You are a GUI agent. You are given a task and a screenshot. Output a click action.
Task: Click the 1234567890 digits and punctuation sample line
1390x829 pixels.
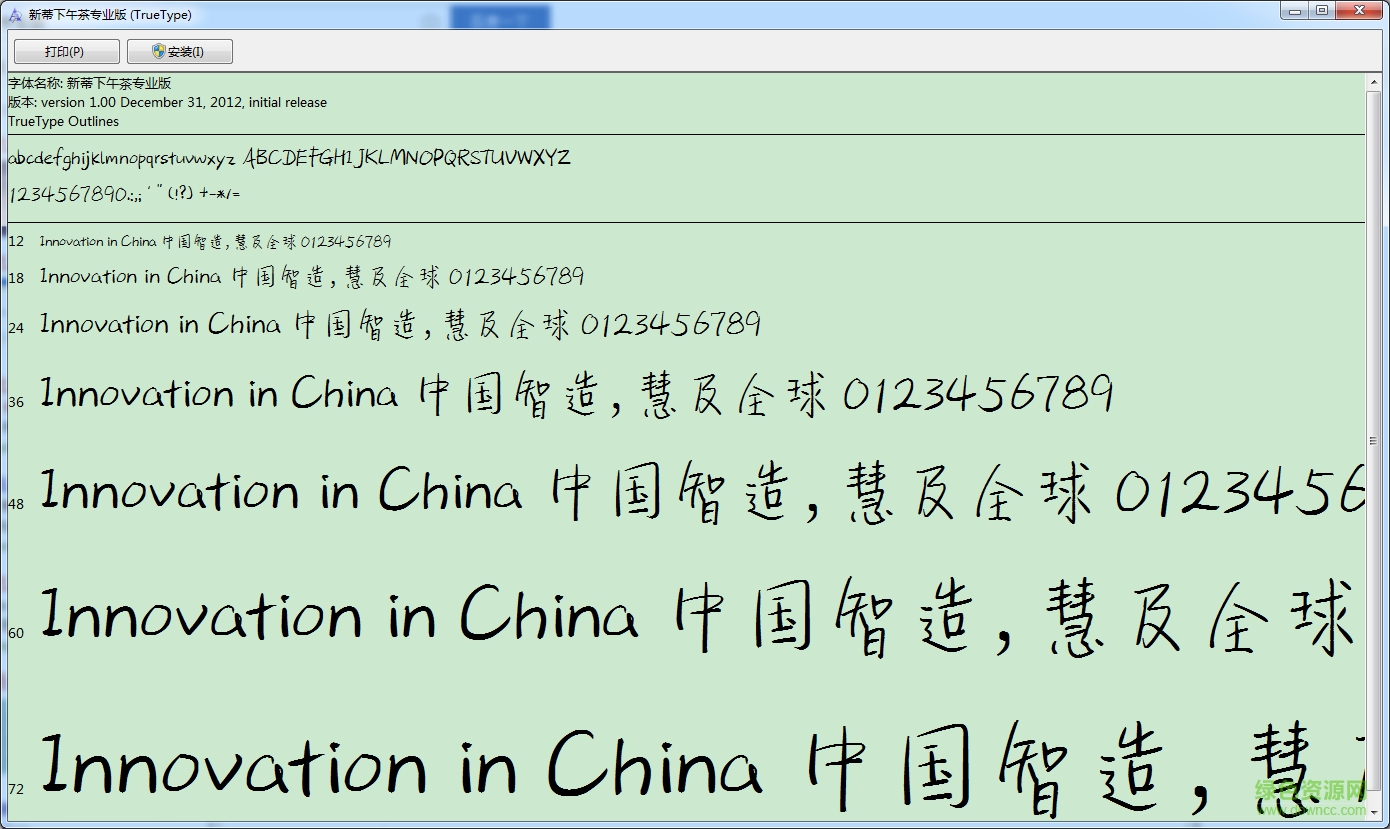click(x=124, y=193)
